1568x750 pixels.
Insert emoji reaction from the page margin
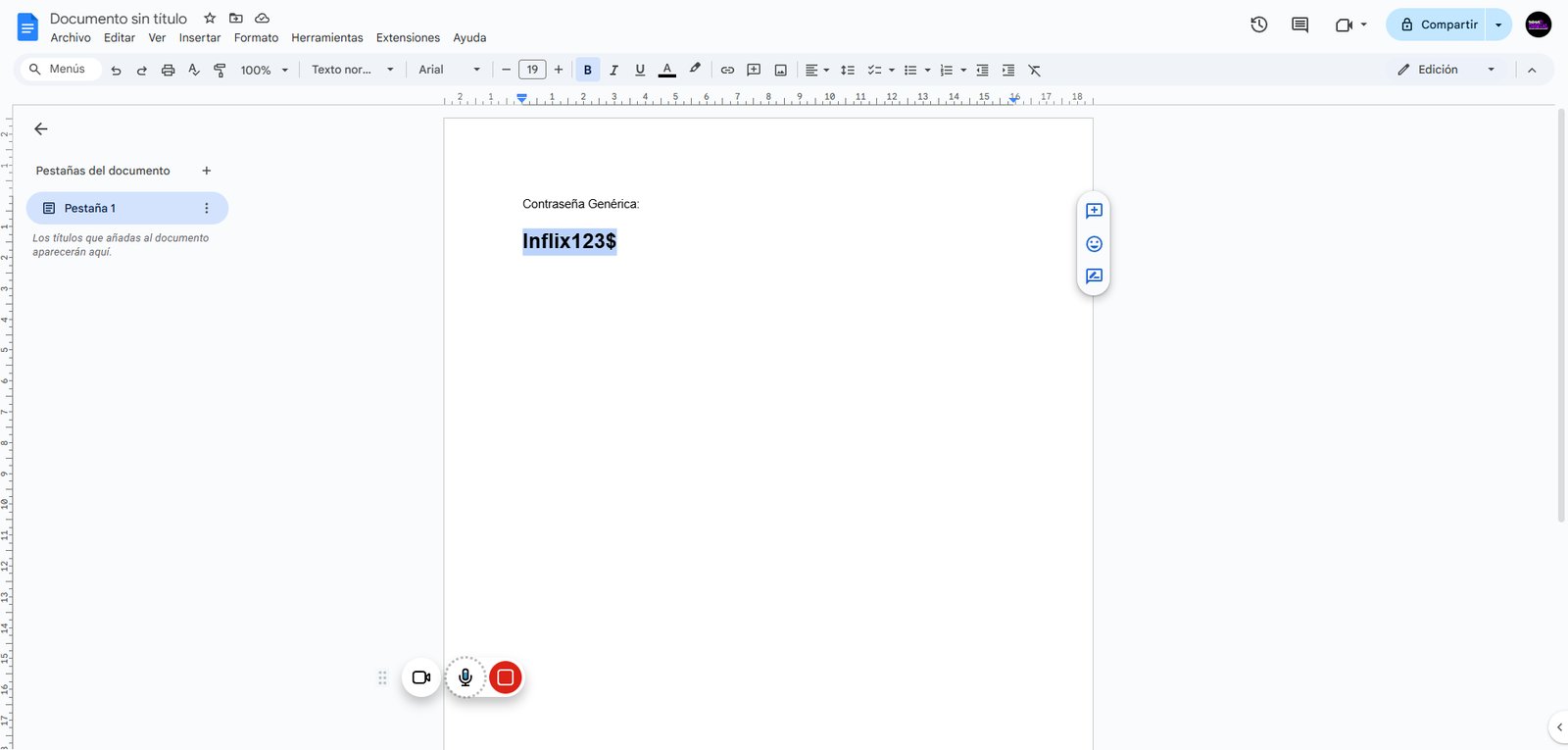pyautogui.click(x=1094, y=243)
